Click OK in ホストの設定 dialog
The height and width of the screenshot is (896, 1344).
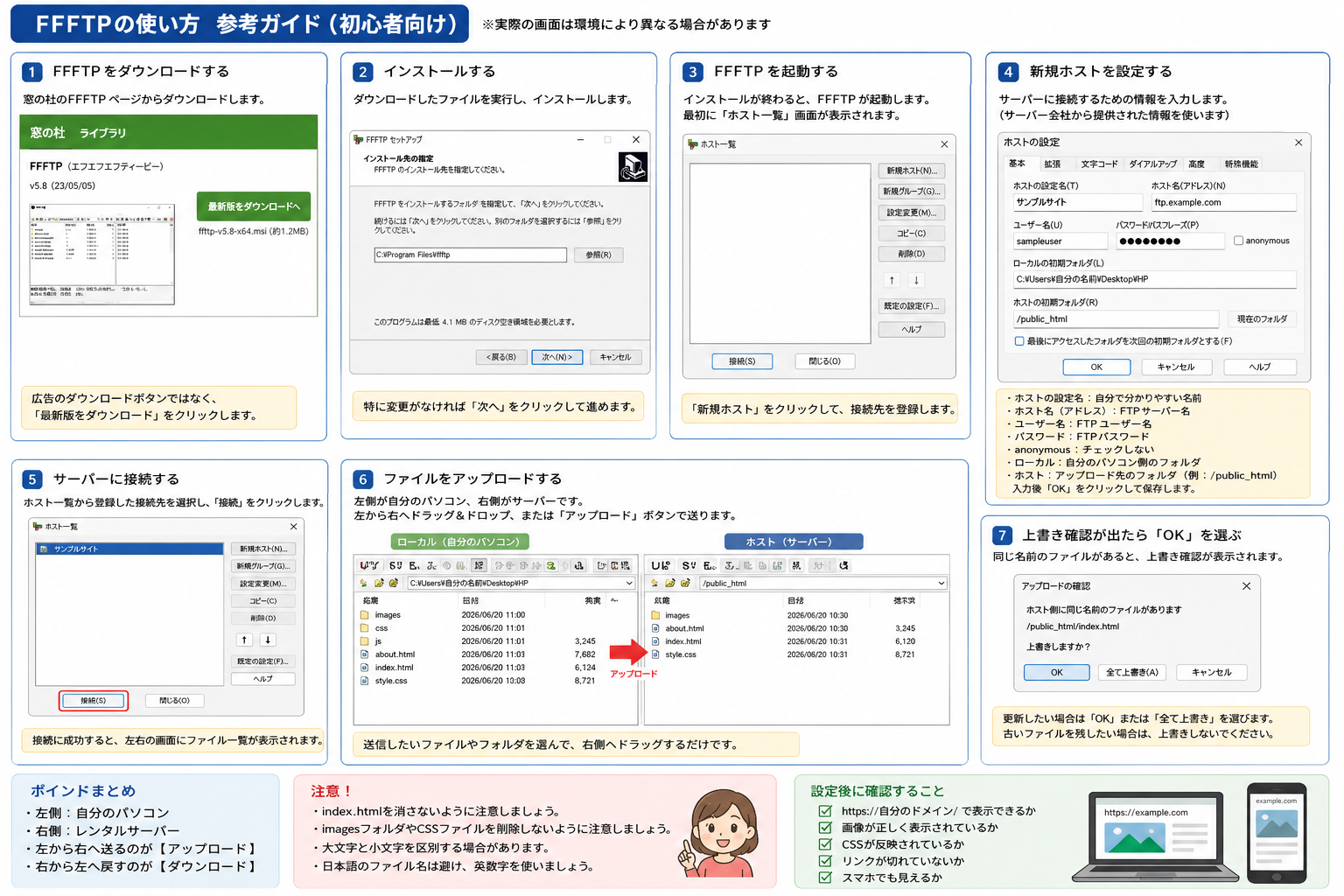pyautogui.click(x=1096, y=367)
